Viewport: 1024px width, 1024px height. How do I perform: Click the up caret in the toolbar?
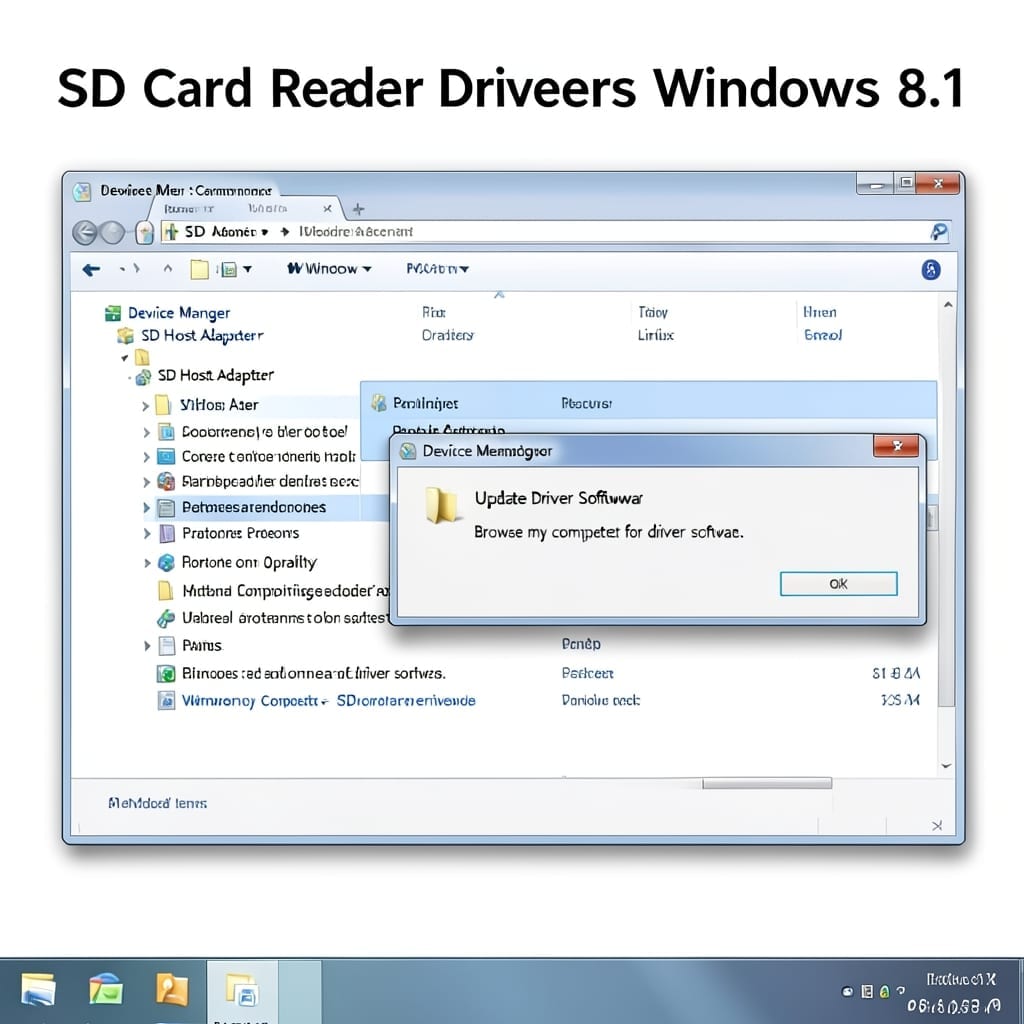point(168,268)
